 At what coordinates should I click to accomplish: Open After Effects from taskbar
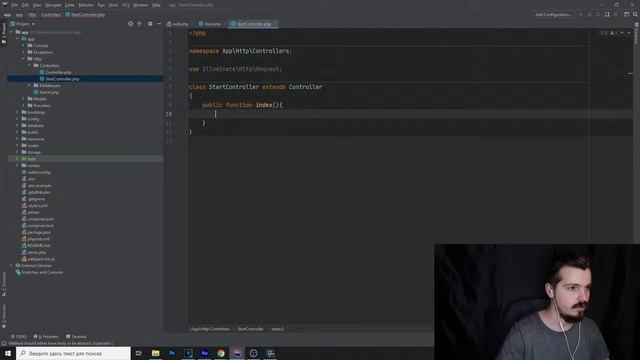(x=204, y=353)
